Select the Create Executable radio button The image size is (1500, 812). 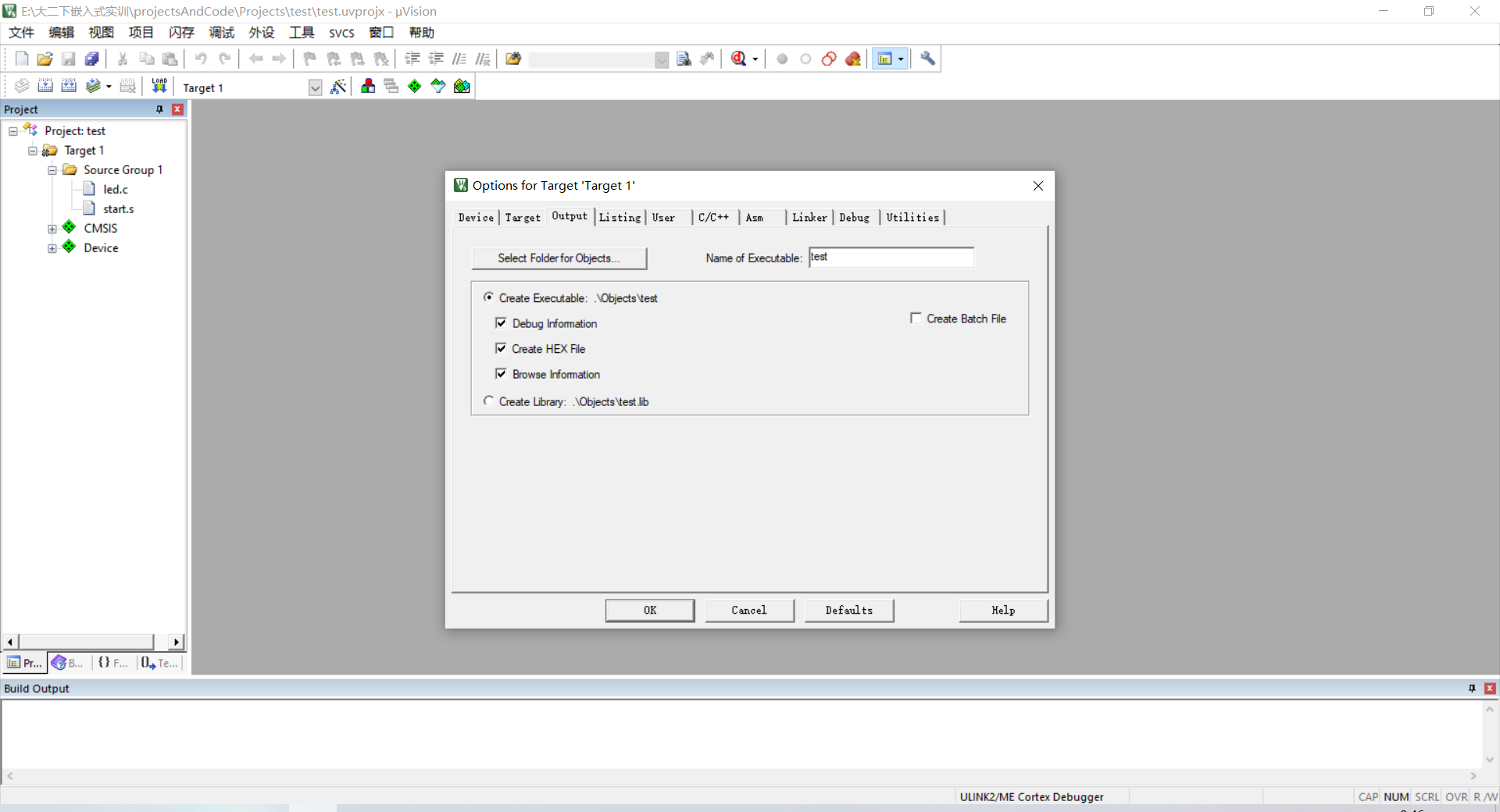coord(488,297)
